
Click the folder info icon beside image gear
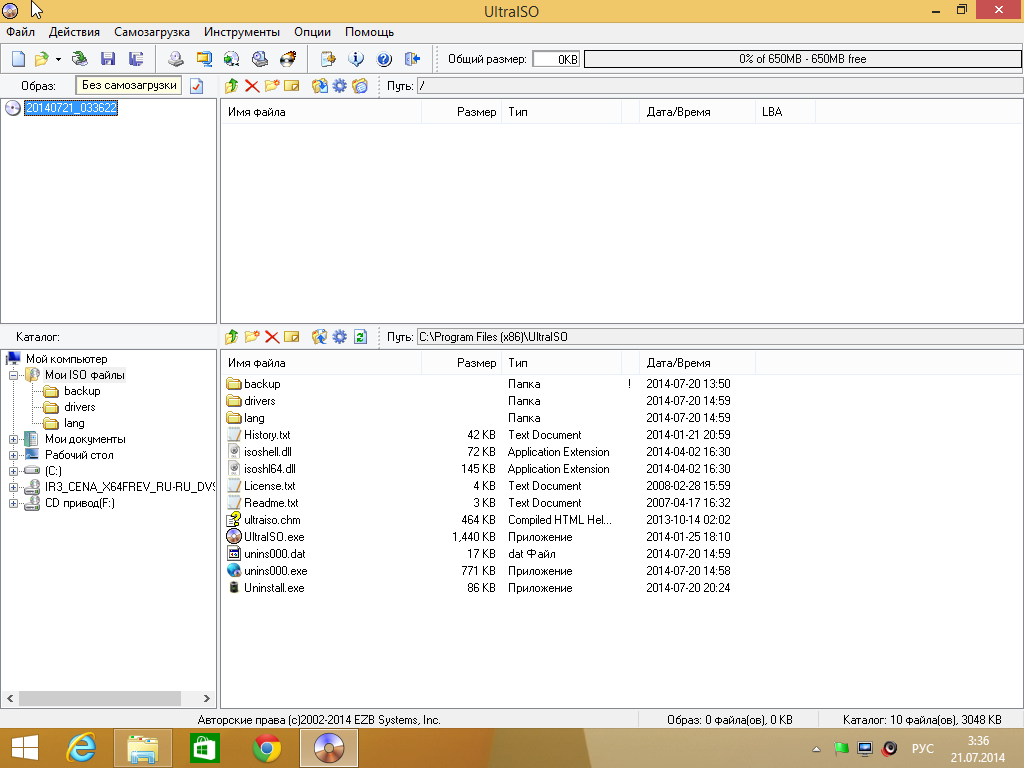tap(360, 86)
